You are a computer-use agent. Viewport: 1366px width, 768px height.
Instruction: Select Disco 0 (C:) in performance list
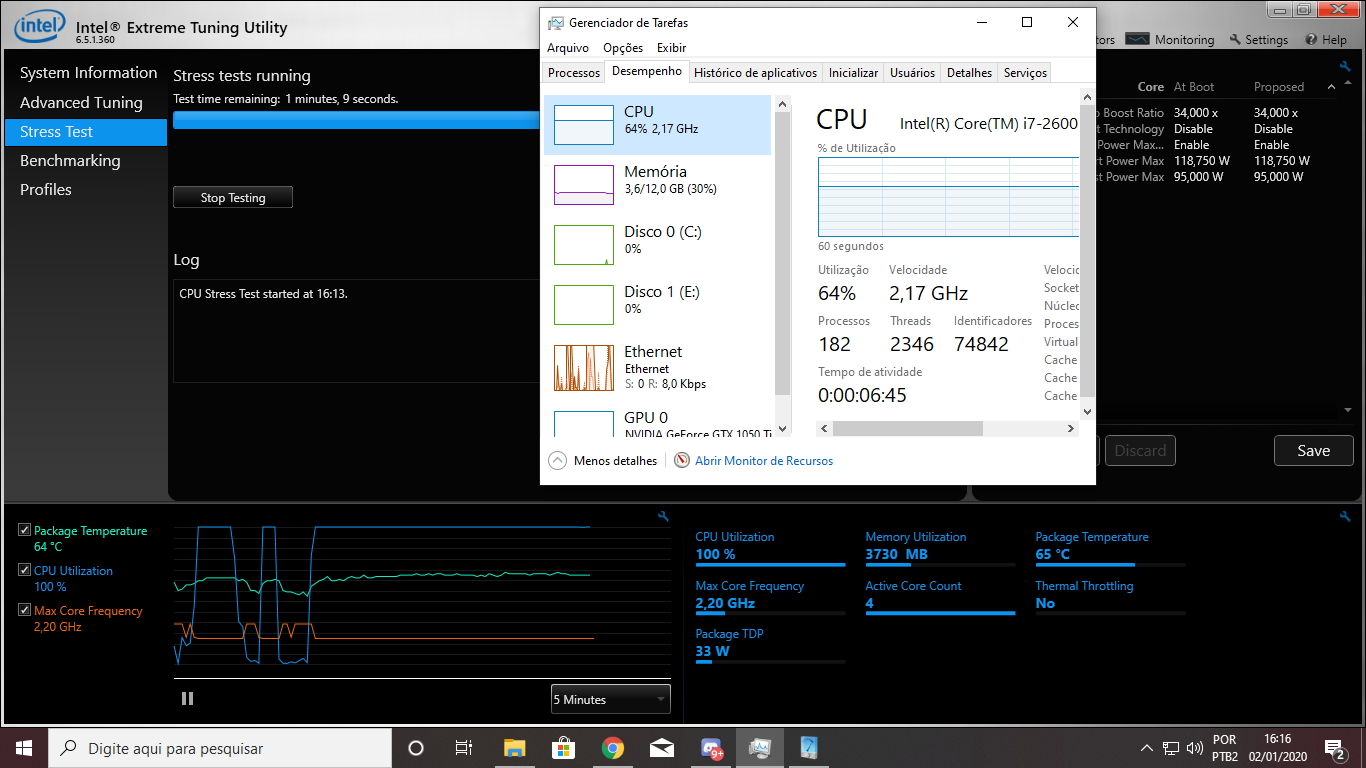657,245
